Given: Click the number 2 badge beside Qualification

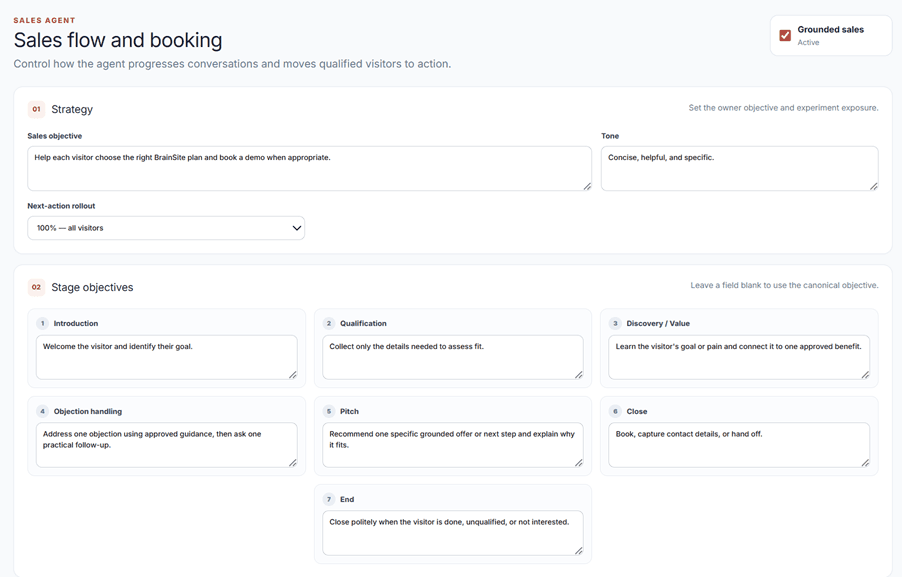Looking at the screenshot, I should click(x=328, y=323).
